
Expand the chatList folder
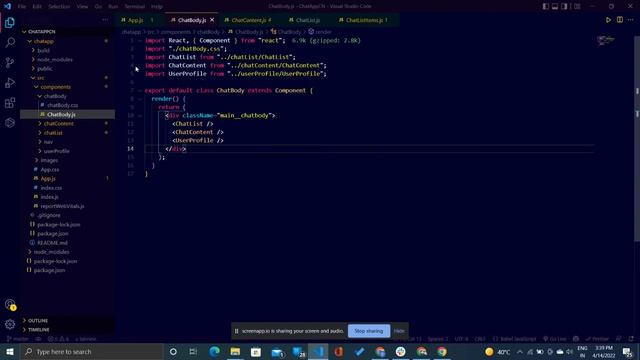53,133
